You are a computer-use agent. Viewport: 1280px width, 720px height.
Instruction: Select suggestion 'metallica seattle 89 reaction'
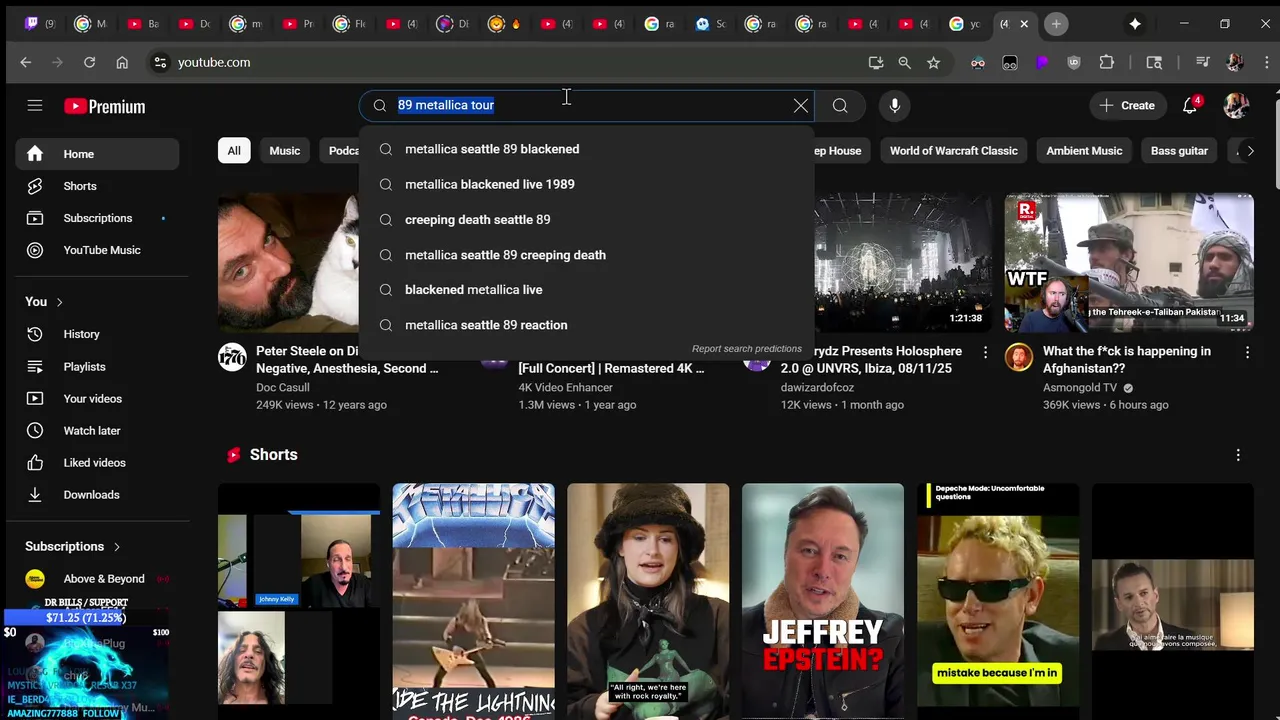pos(587,325)
